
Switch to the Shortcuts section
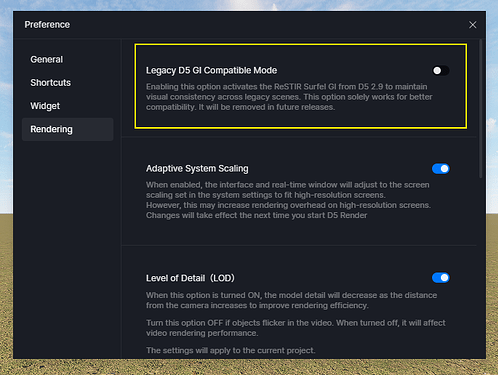click(x=50, y=83)
